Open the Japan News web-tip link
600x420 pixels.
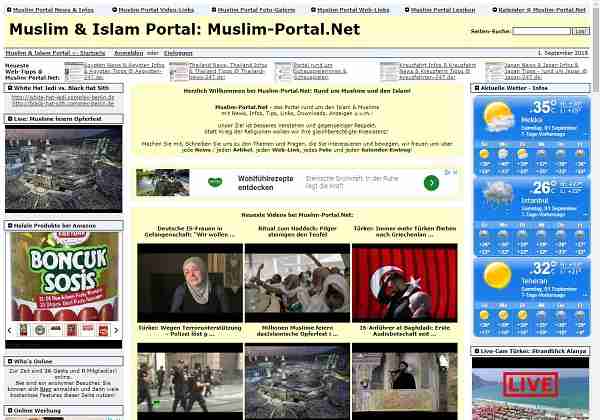click(x=545, y=71)
